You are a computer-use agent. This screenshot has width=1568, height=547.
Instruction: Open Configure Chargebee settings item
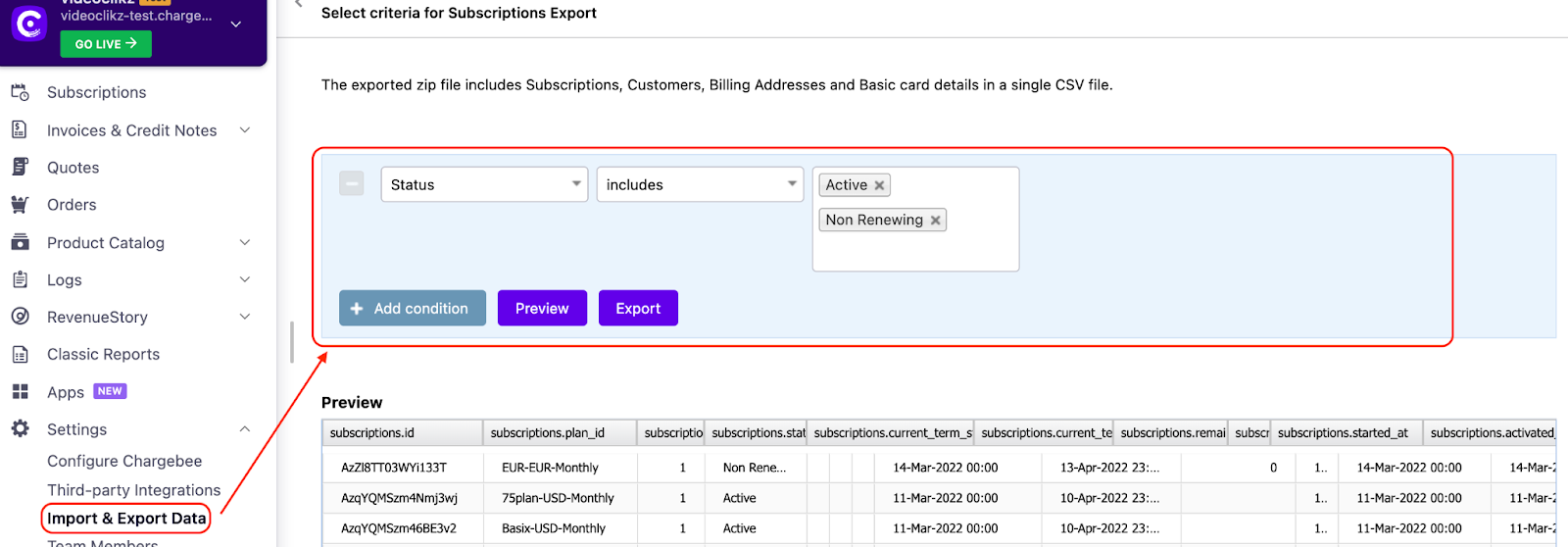(124, 461)
